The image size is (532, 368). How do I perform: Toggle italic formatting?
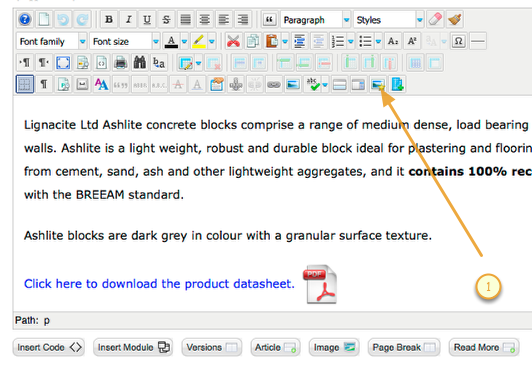pos(128,20)
